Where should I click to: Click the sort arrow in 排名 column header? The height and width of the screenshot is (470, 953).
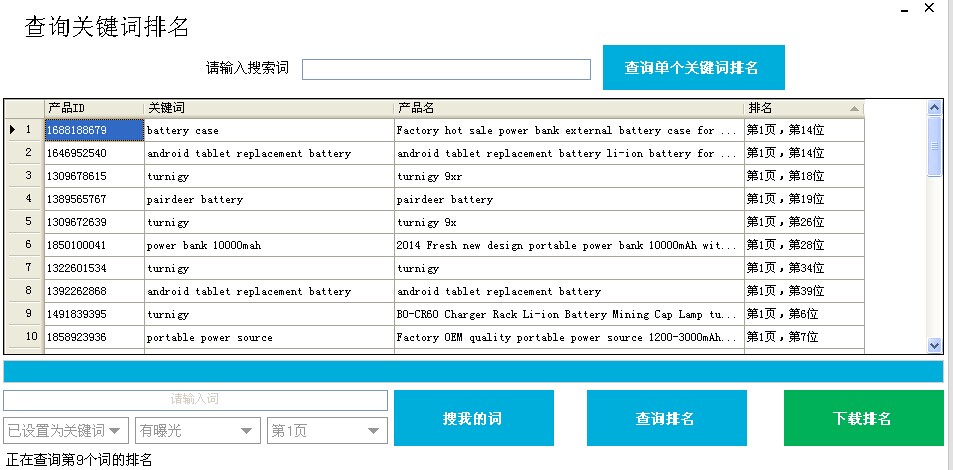click(854, 108)
